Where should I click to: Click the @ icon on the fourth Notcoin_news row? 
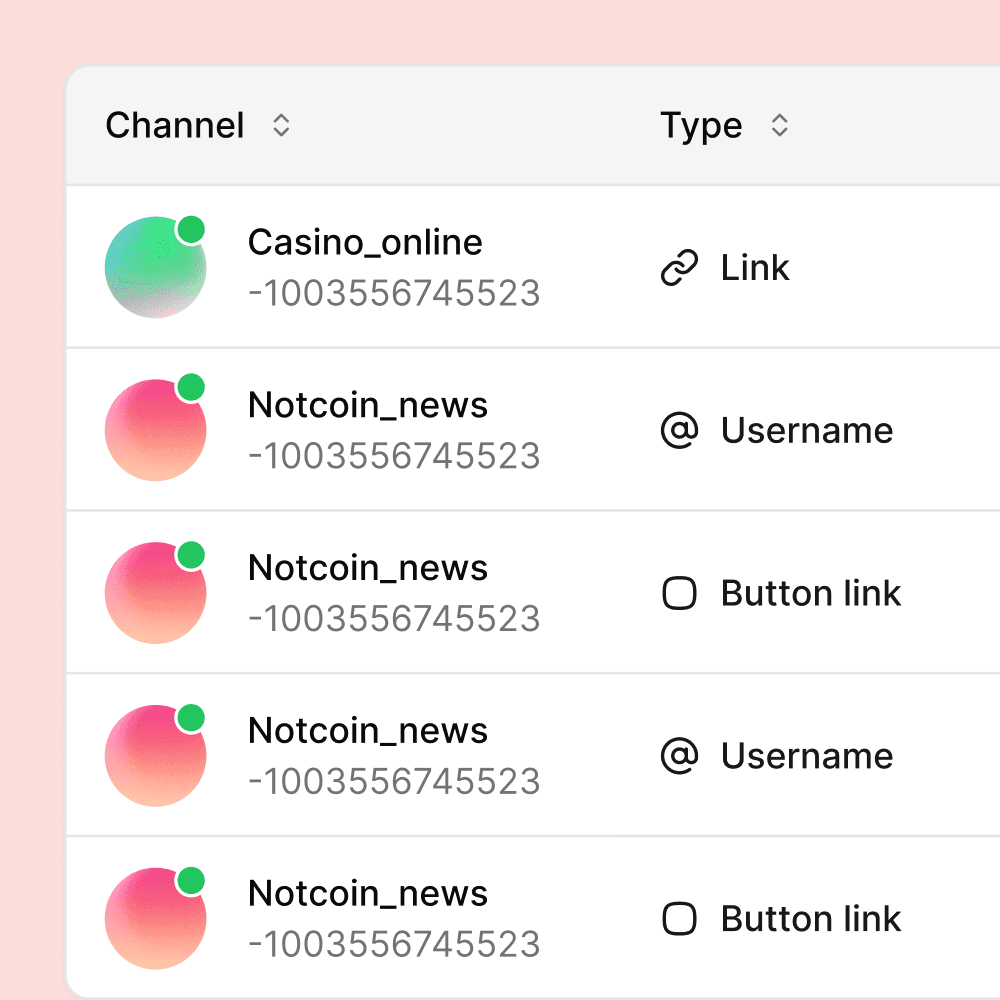[680, 756]
